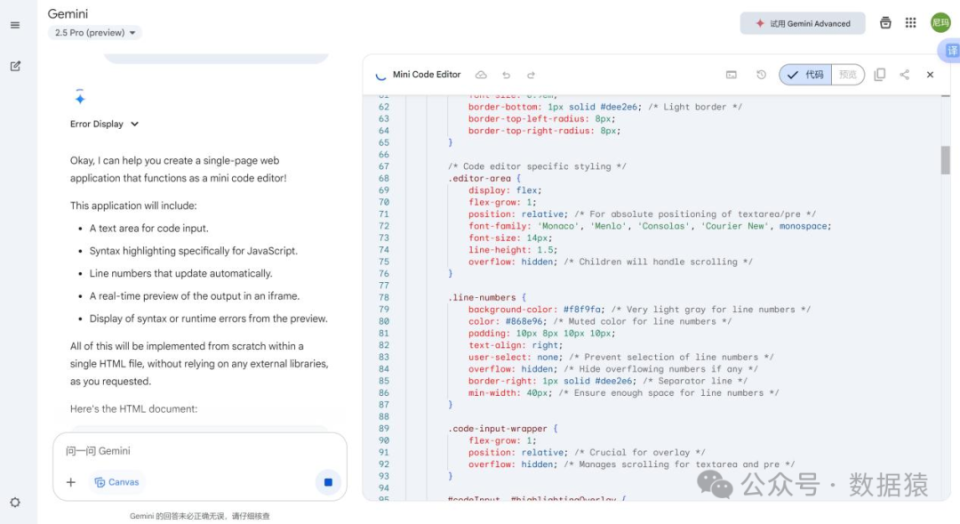Screen dimensions: 960x524
Task: Start a new chat with the pencil icon
Action: [15, 66]
